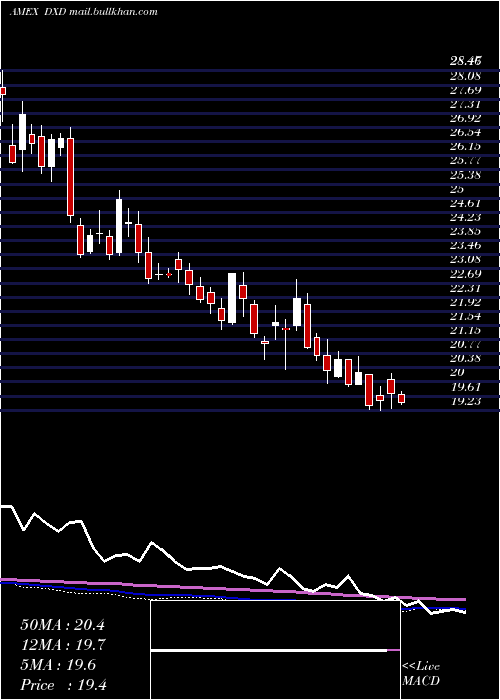Viewport: 500px width, 700px height.
Task: Select the Price : 19.4 readout
Action: coord(63,685)
